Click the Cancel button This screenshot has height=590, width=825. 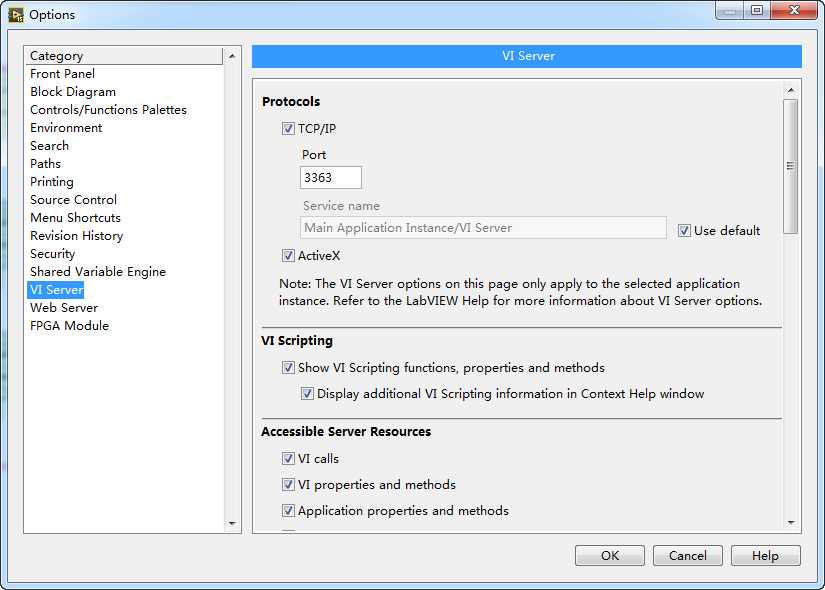(688, 556)
